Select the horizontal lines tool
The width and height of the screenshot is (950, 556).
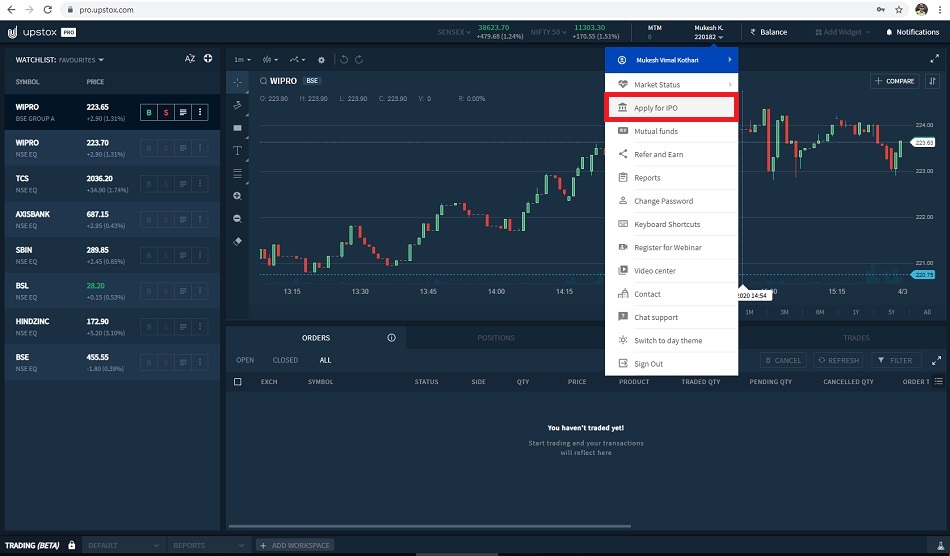[238, 174]
